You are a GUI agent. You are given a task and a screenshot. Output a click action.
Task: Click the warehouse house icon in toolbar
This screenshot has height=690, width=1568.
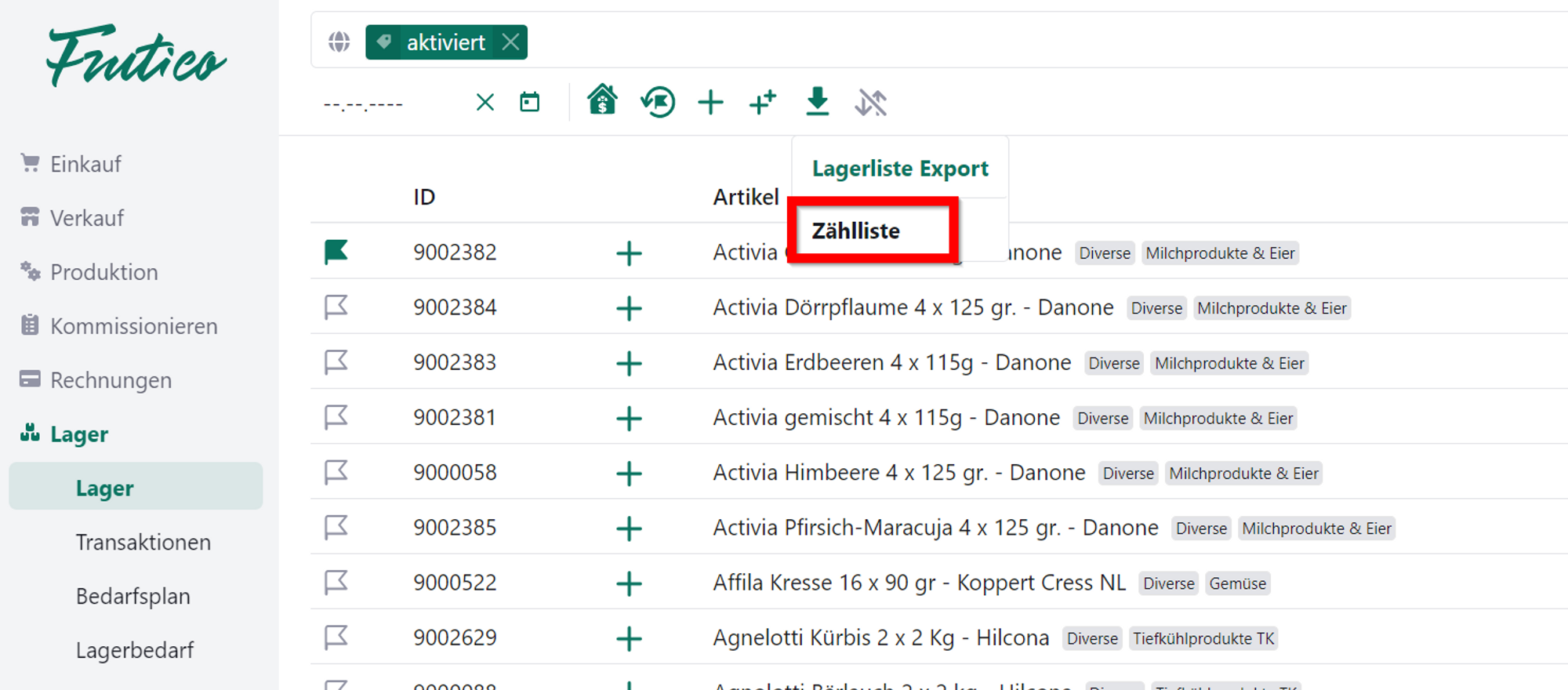(602, 101)
